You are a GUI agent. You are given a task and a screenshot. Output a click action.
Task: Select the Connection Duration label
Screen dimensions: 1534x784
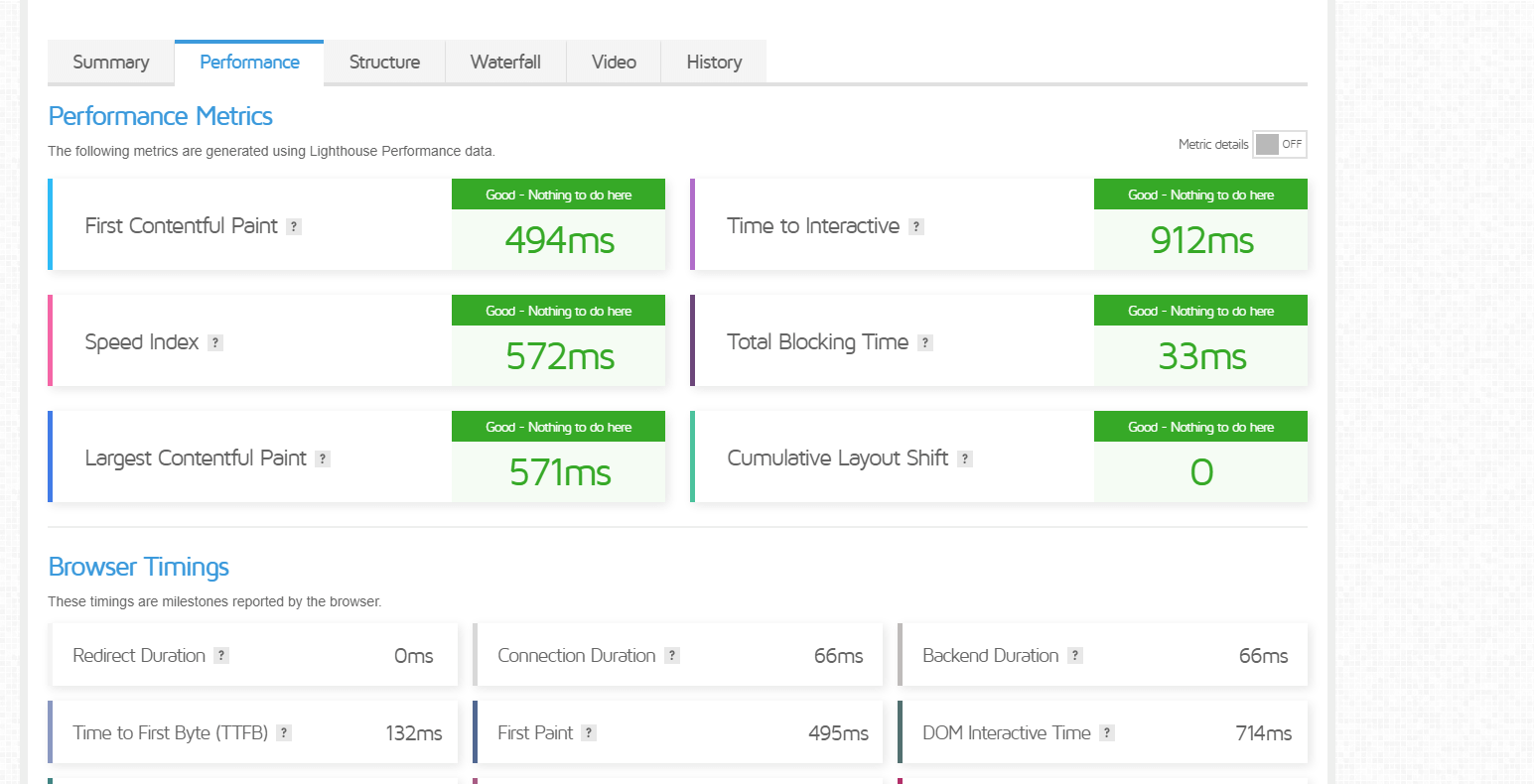pyautogui.click(x=577, y=655)
